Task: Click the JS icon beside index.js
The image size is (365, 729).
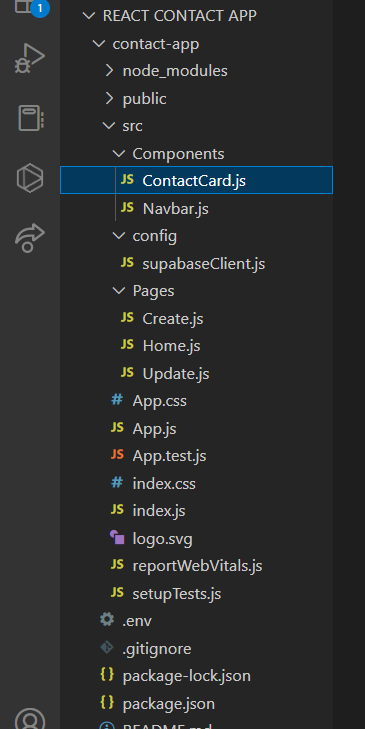Action: click(117, 510)
